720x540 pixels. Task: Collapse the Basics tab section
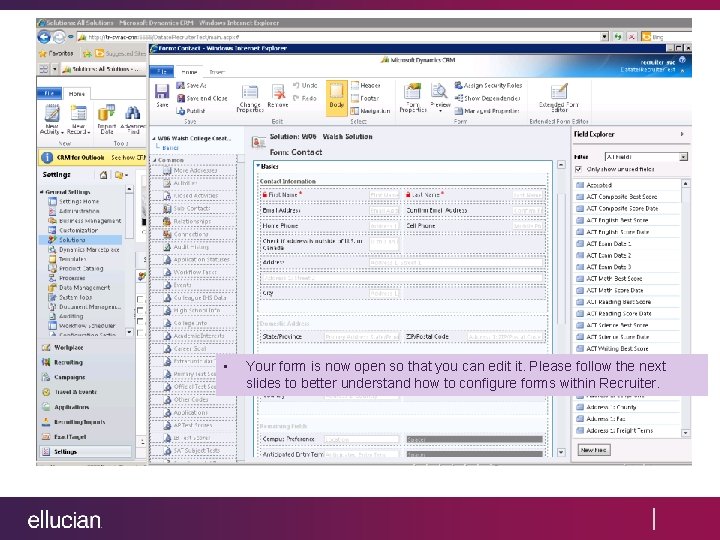point(258,166)
